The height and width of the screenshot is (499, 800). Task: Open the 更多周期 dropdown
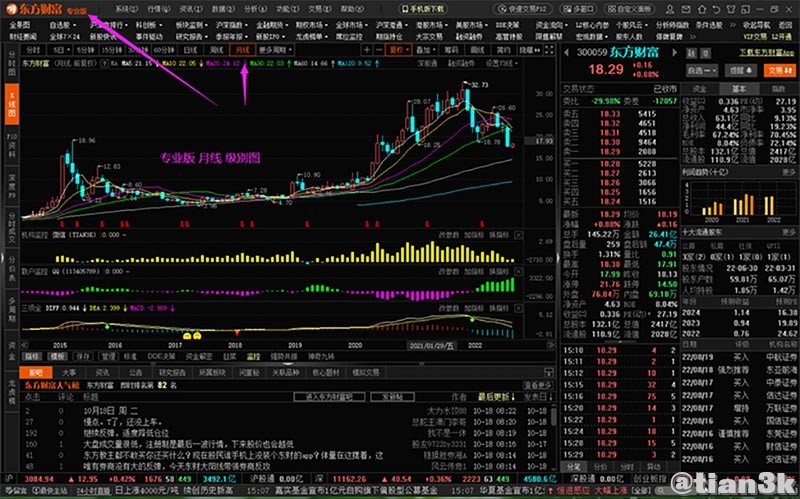click(276, 50)
